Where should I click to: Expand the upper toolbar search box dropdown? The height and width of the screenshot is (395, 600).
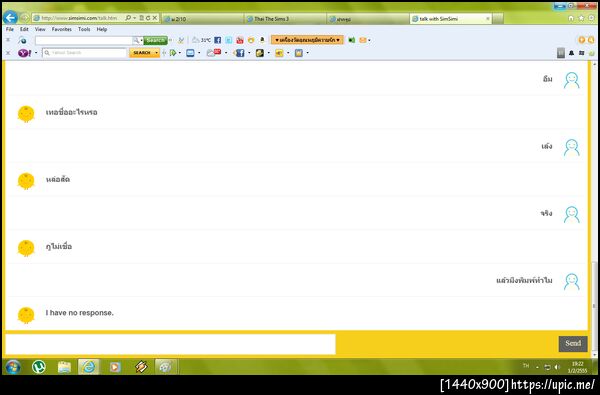point(141,40)
